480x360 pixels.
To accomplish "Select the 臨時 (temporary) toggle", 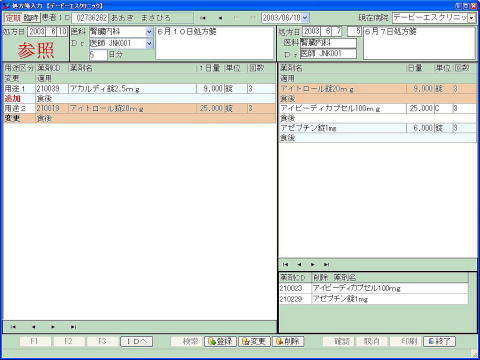I will 31,18.
